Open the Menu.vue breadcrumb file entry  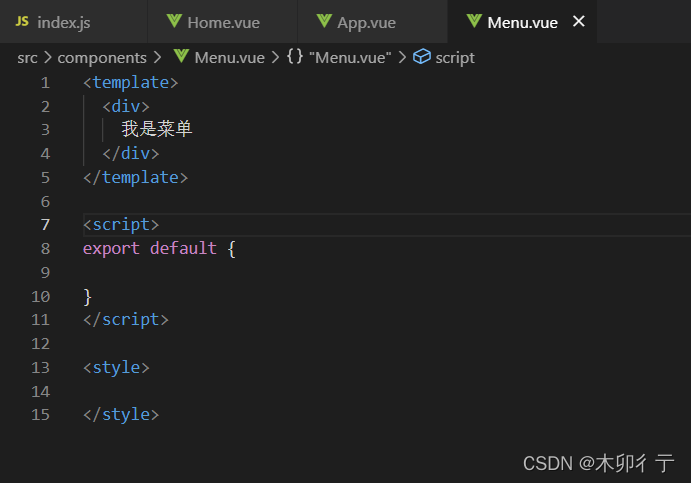click(x=230, y=58)
